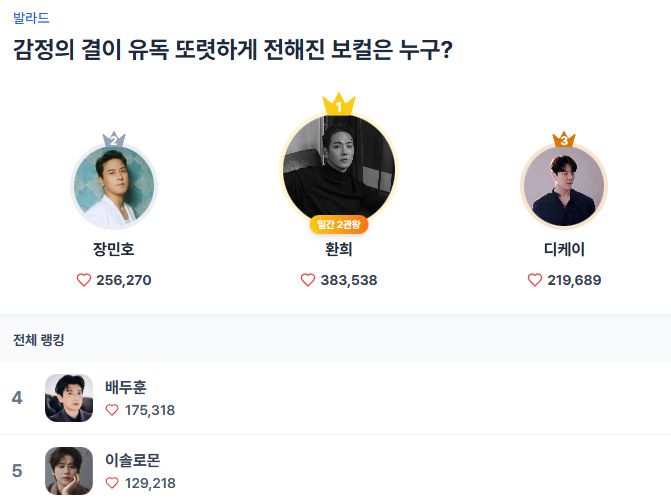Open 디케이's third-place profile photo
This screenshot has width=671, height=501.
coord(564,187)
